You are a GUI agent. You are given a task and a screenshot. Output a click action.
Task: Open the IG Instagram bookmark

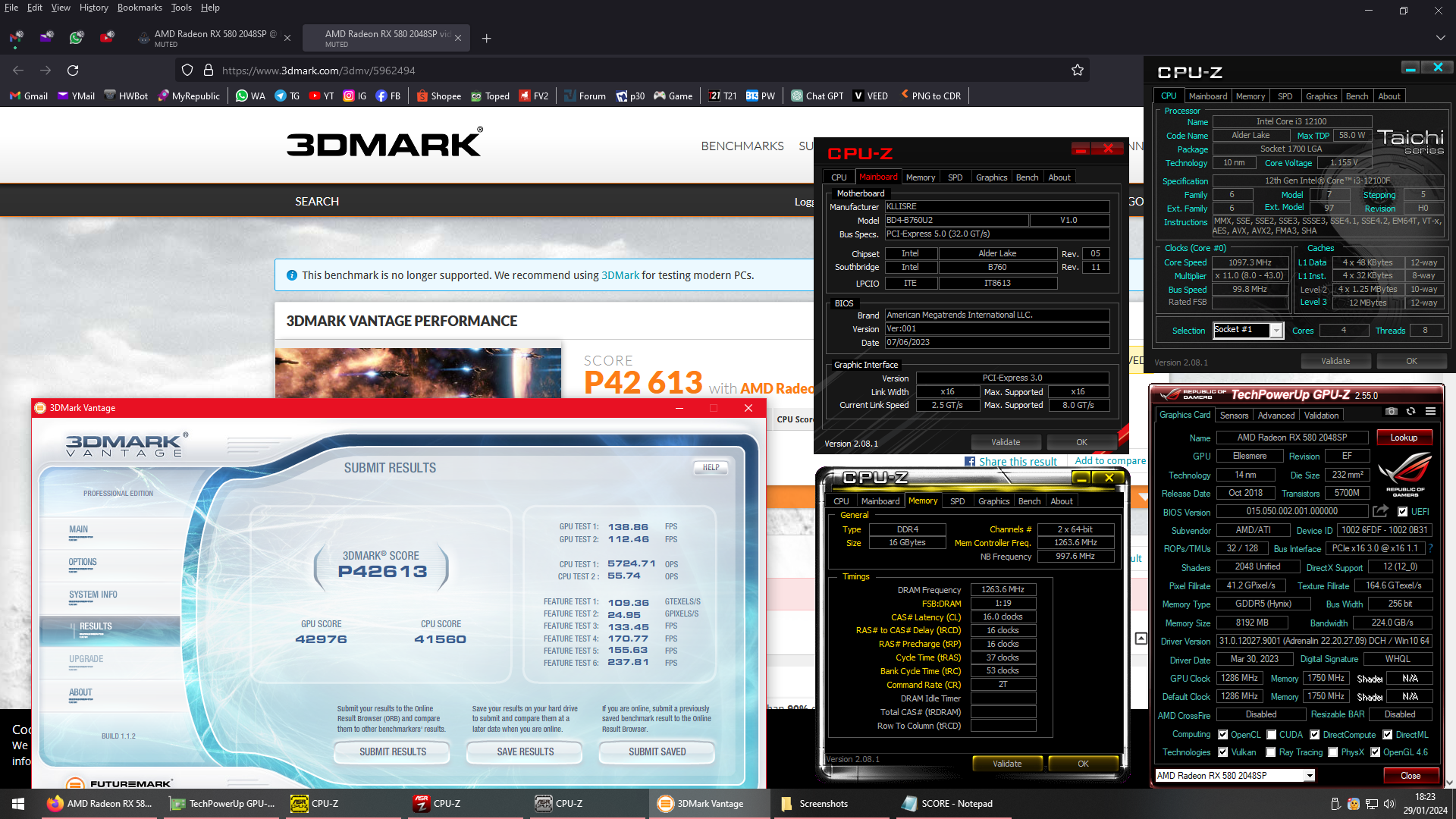pyautogui.click(x=355, y=96)
